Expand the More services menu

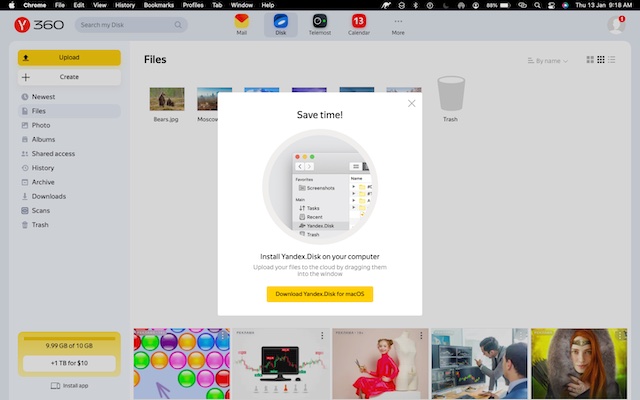(398, 24)
